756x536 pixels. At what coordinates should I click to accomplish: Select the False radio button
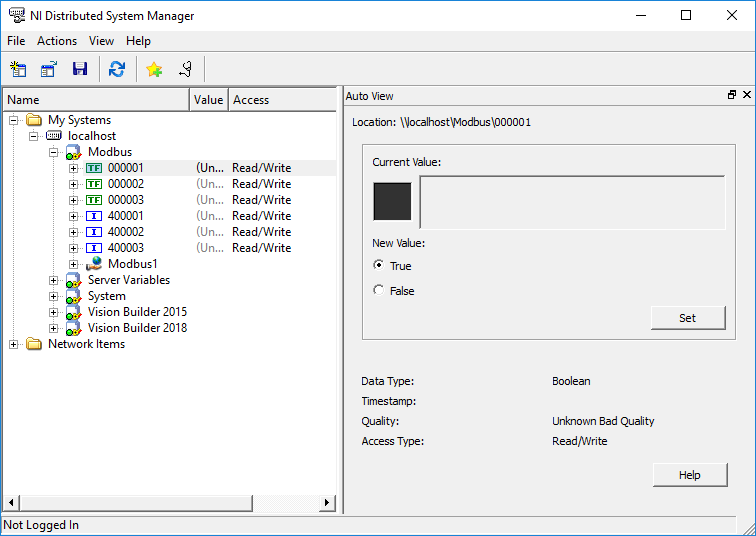pyautogui.click(x=378, y=290)
